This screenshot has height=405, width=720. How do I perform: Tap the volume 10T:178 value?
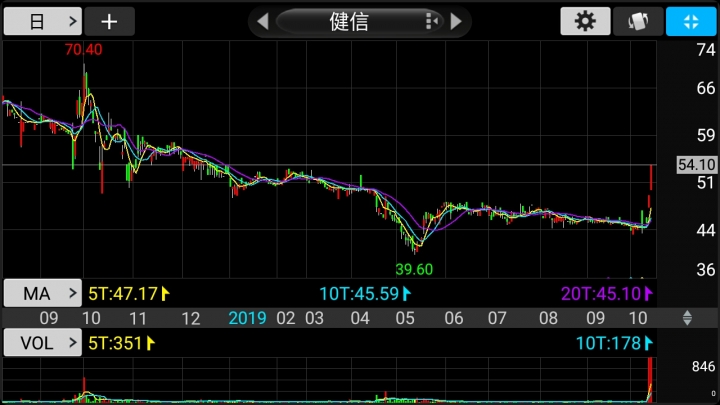pos(608,343)
